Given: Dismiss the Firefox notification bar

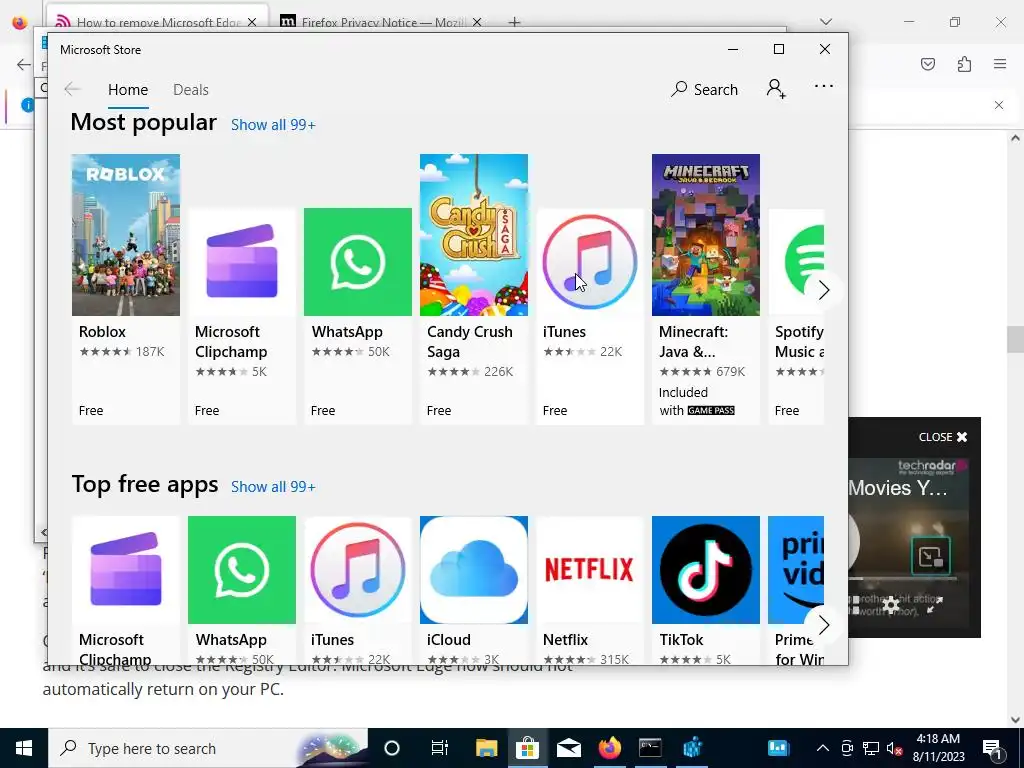Looking at the screenshot, I should [999, 105].
